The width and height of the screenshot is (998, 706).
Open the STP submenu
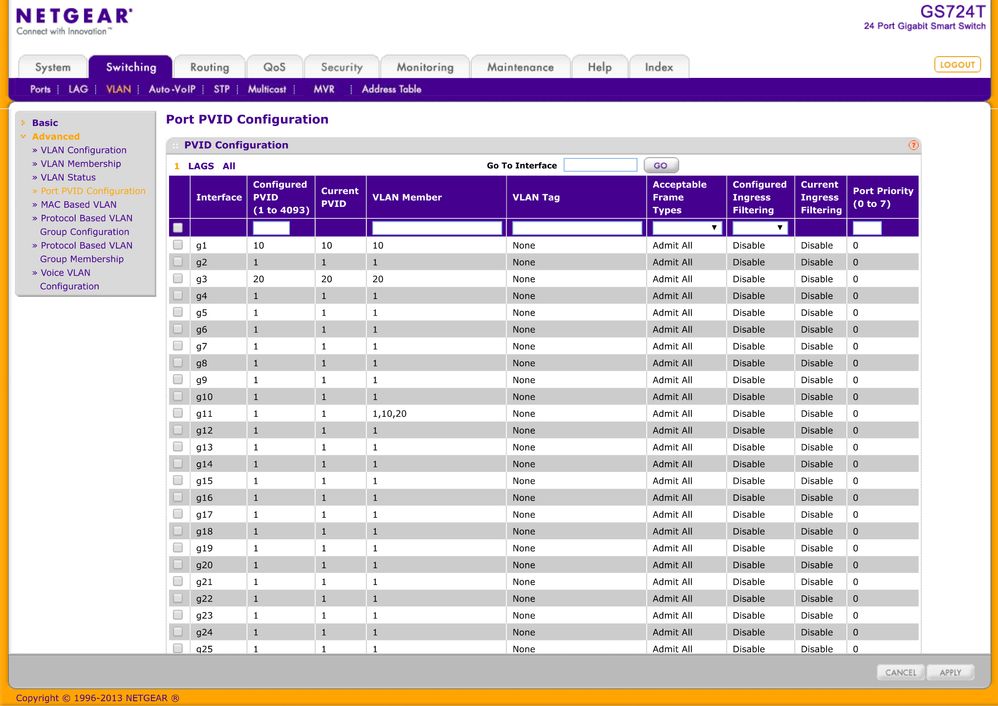tap(221, 89)
